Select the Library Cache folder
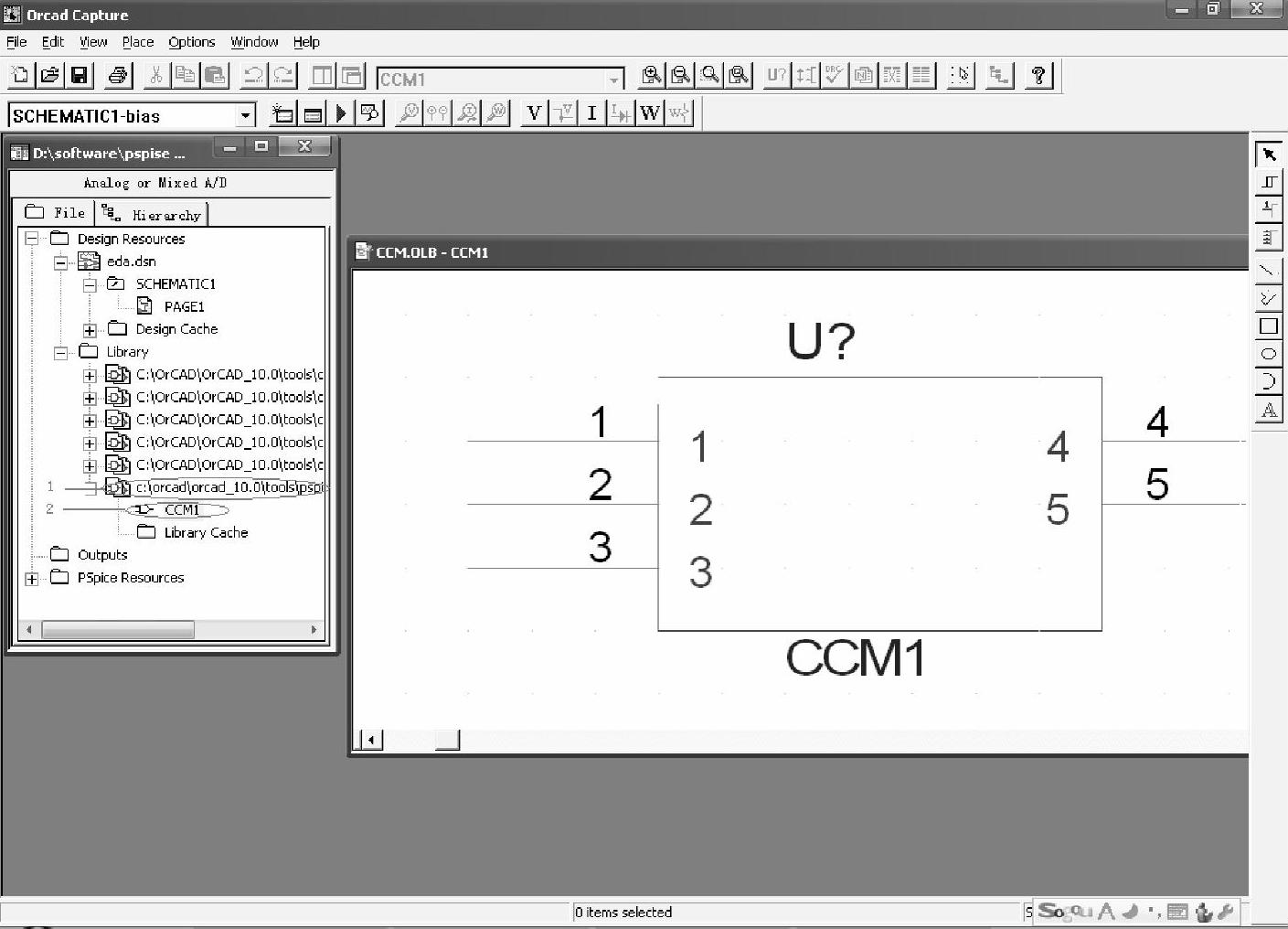Screen dimensions: 1288x929 tap(206, 533)
